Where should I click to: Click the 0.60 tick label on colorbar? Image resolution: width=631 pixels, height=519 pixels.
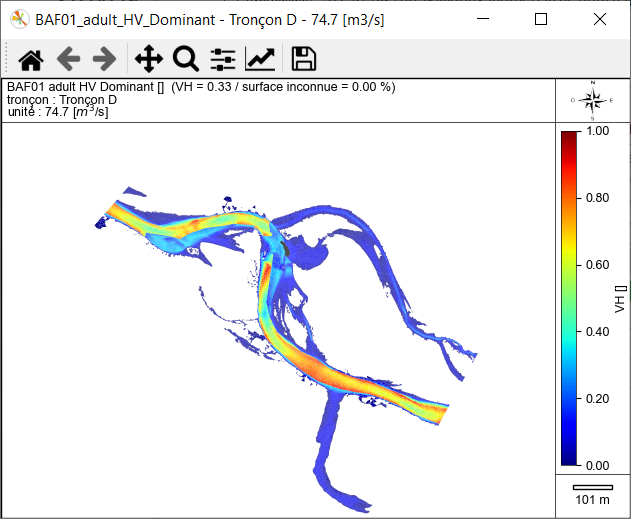tap(598, 265)
